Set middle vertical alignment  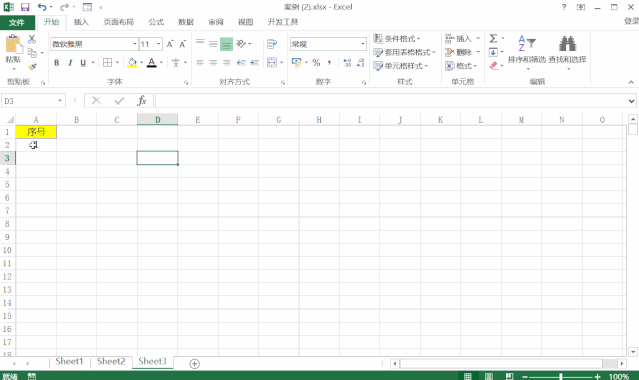(213, 43)
